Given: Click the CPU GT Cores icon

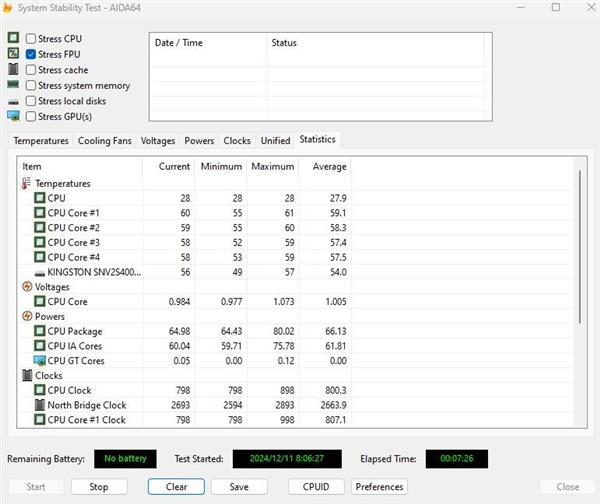Looking at the screenshot, I should click(40, 361).
